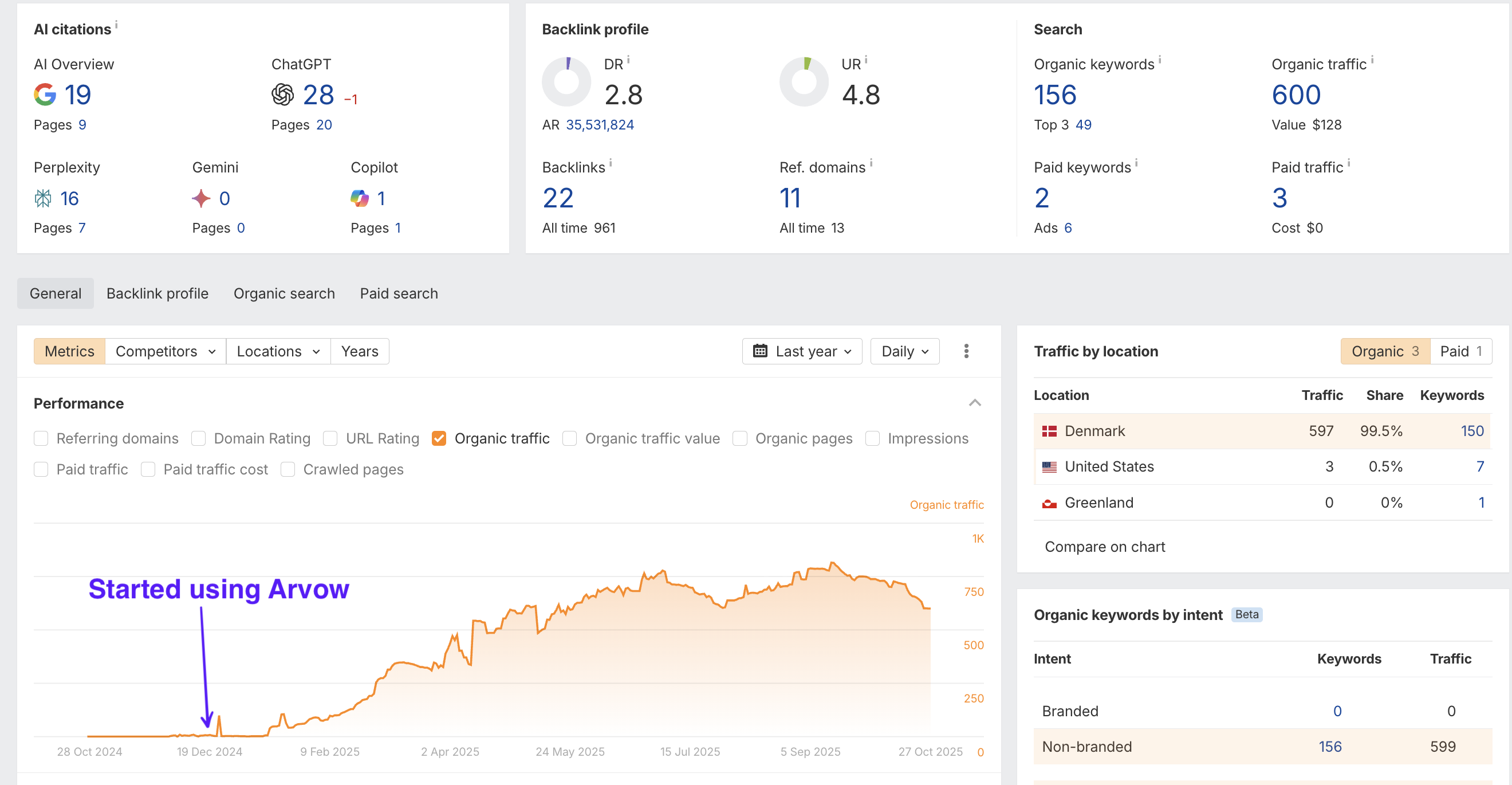
Task: Collapse the Performance section chevron
Action: pos(974,403)
